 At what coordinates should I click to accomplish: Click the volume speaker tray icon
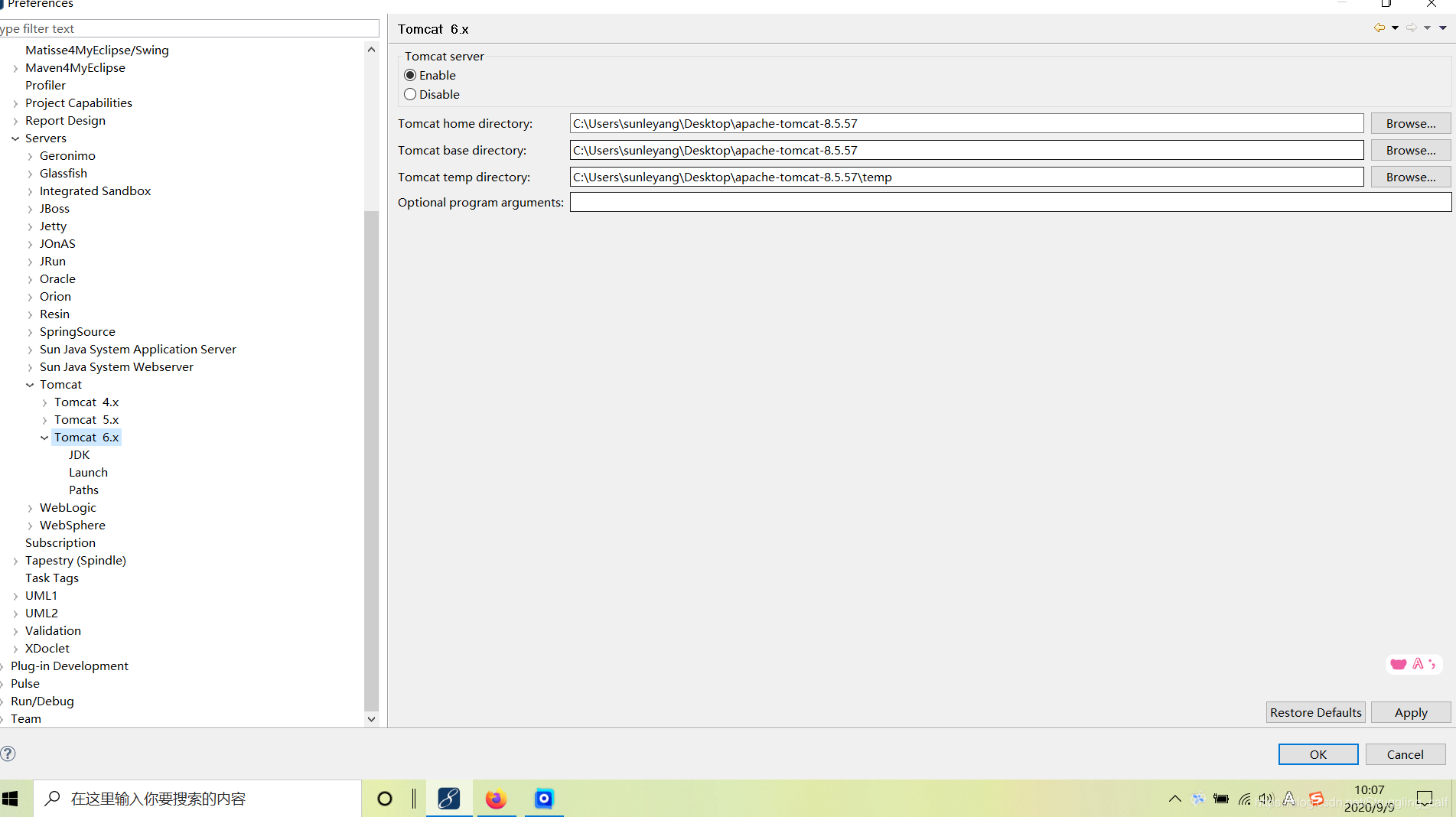[1266, 799]
